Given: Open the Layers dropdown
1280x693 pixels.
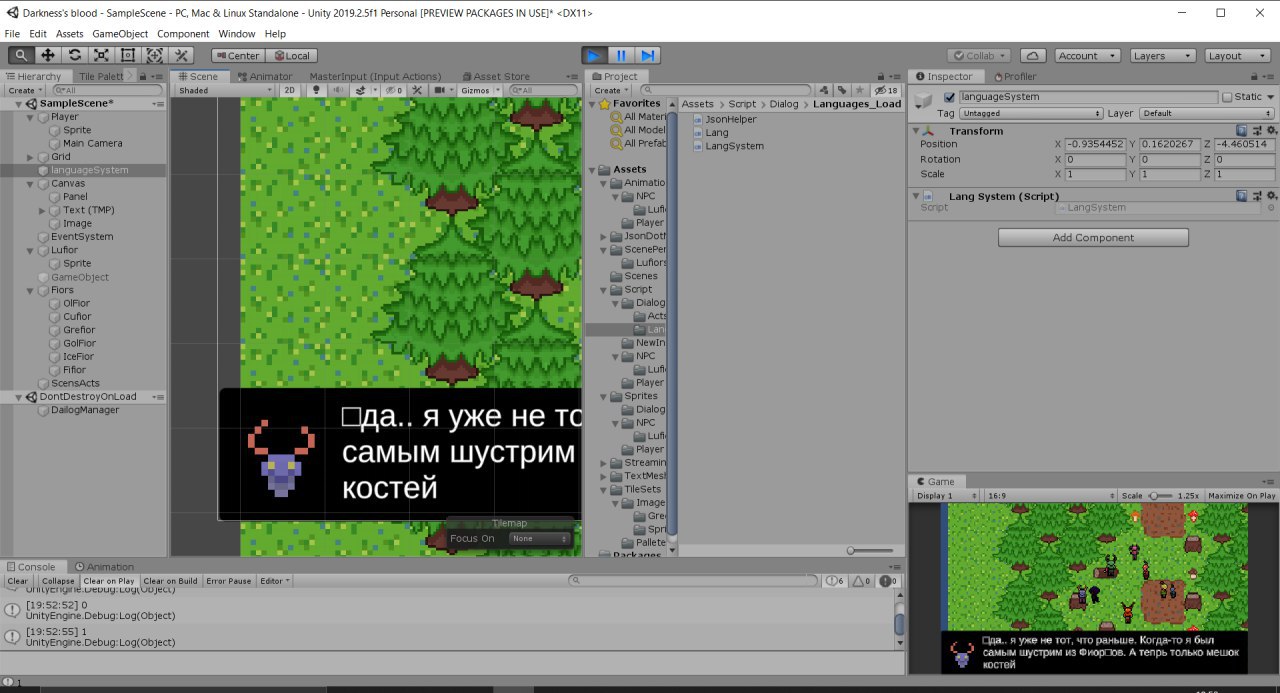Looking at the screenshot, I should tap(1161, 56).
